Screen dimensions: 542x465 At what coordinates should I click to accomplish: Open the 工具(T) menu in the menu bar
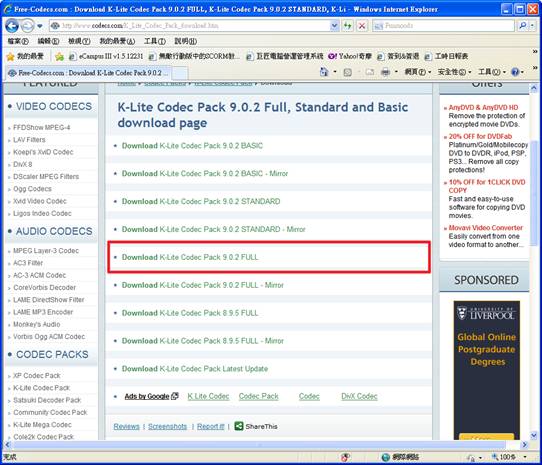(155, 41)
